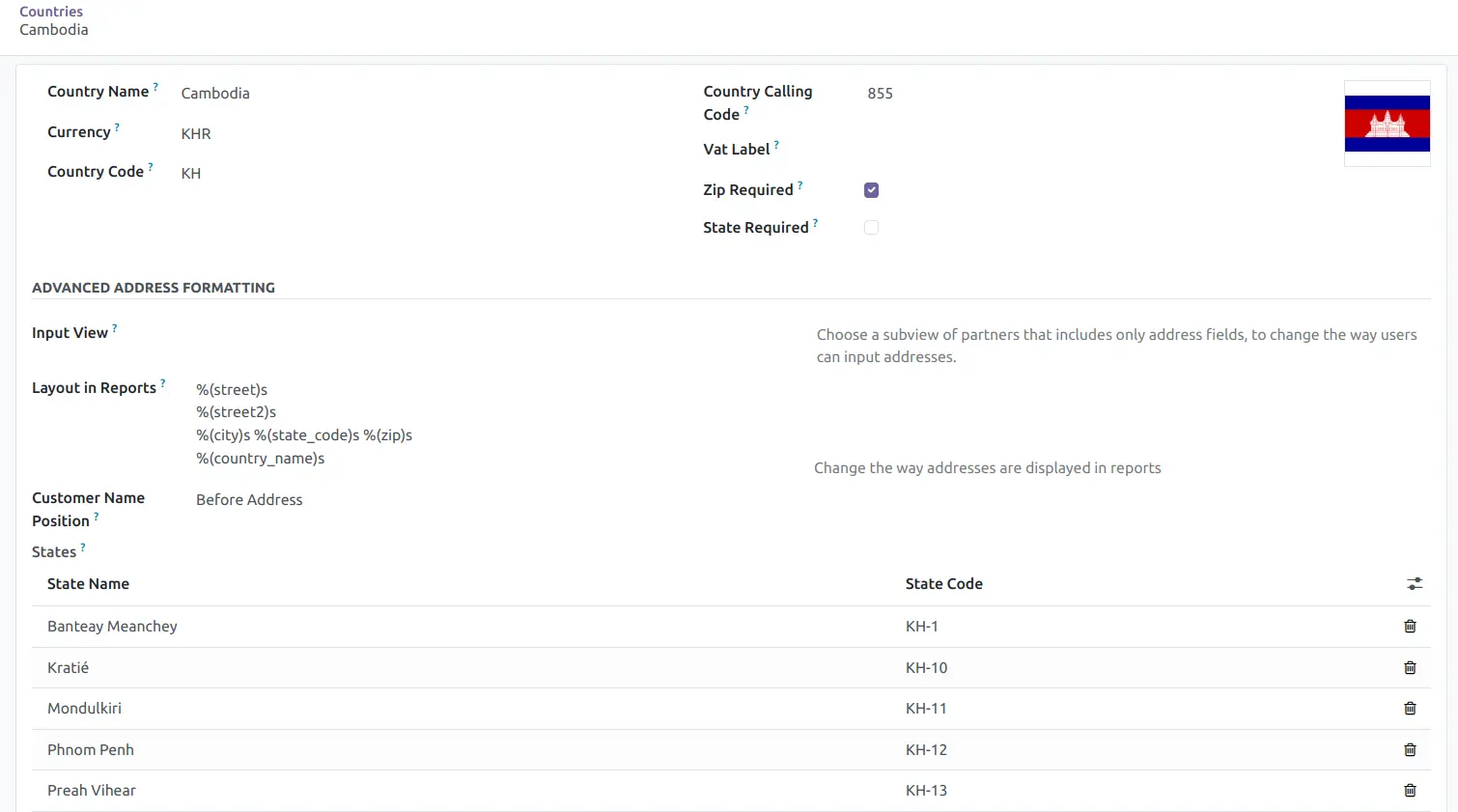Image resolution: width=1458 pixels, height=812 pixels.
Task: Delete the Banteay Meanchey state row
Action: point(1410,627)
